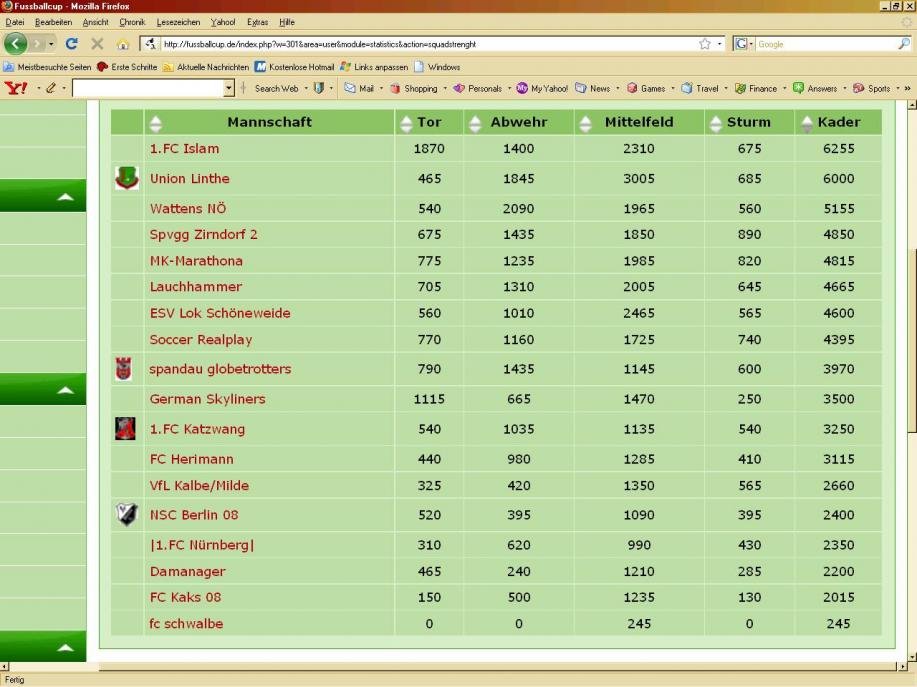Sort the table by the Mittelfeld column arrows
Image resolution: width=917 pixels, height=687 pixels.
point(586,123)
